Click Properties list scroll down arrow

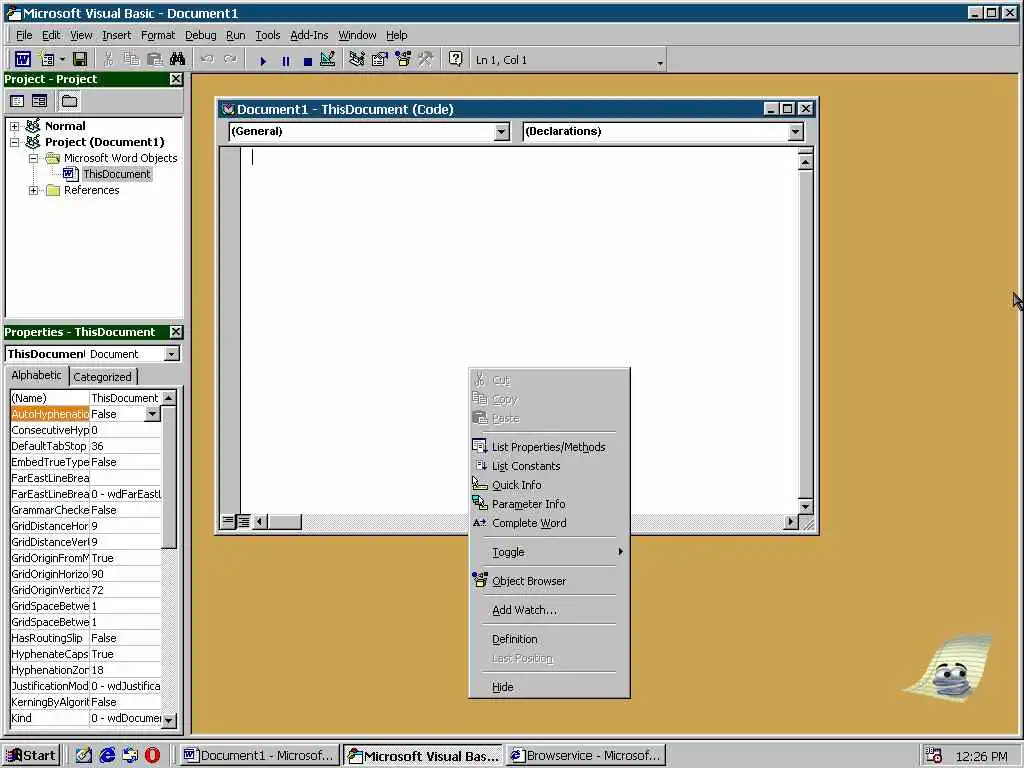coord(168,720)
